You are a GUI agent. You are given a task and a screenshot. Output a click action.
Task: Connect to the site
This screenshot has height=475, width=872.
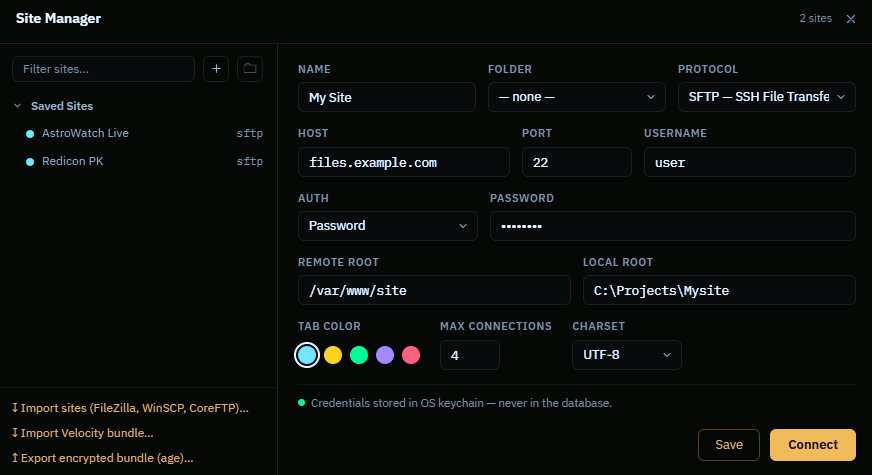(812, 444)
